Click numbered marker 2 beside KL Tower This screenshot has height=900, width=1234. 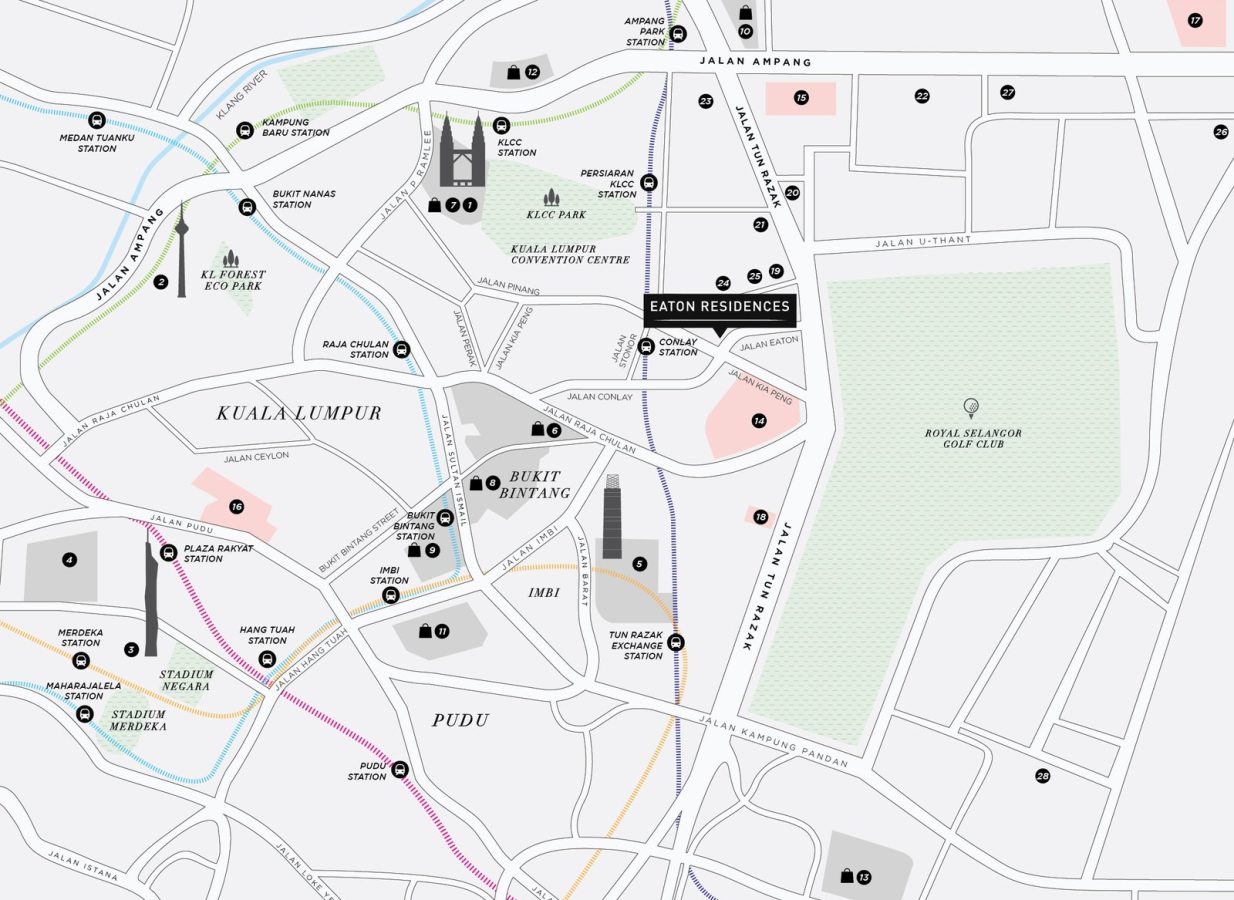pyautogui.click(x=160, y=282)
